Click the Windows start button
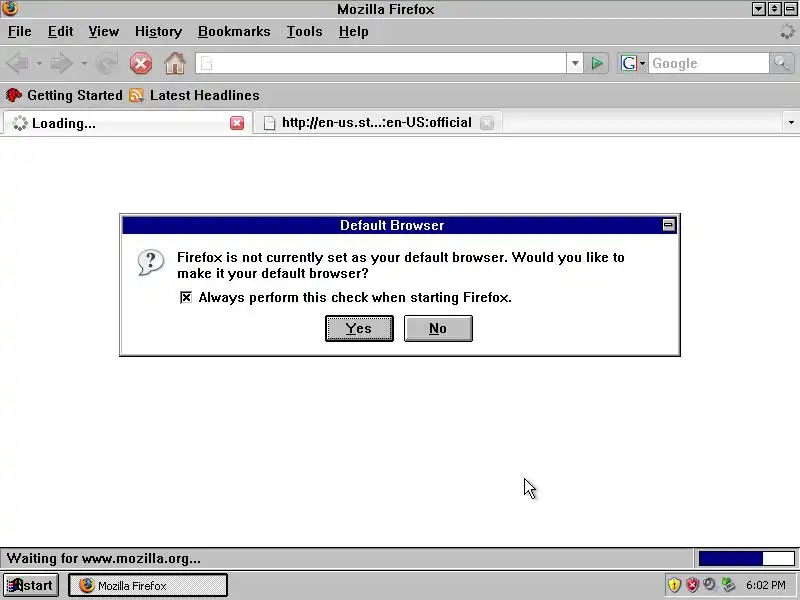Viewport: 800px width, 600px height. pos(31,585)
